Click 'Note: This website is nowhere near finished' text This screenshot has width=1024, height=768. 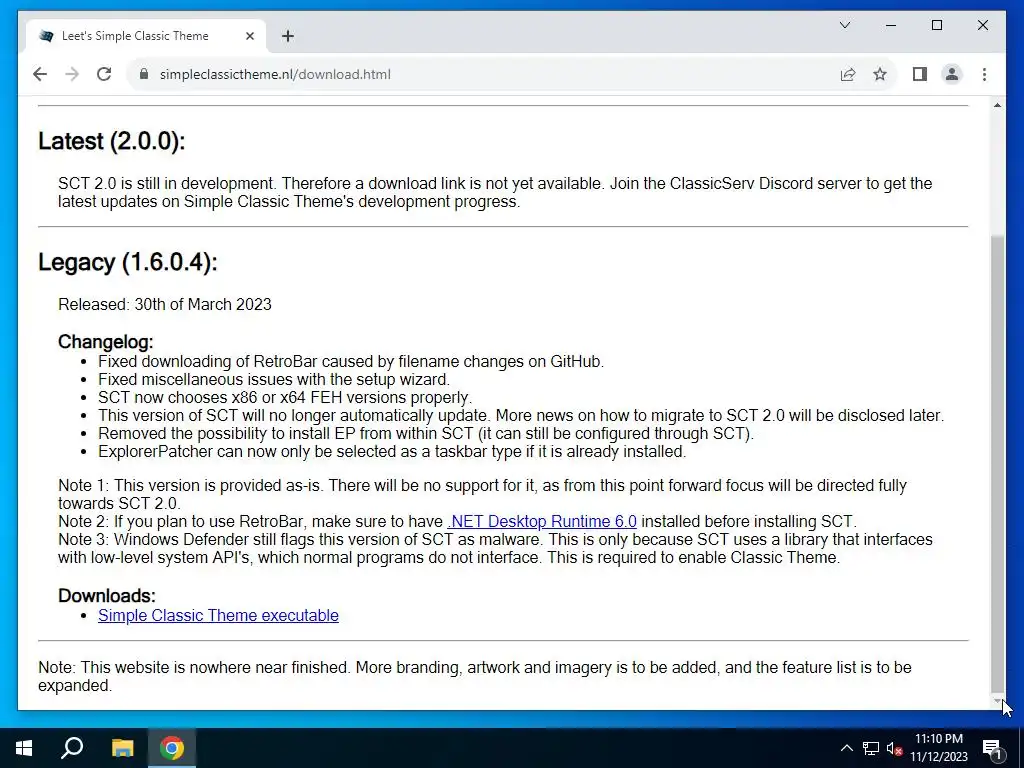[x=475, y=676]
